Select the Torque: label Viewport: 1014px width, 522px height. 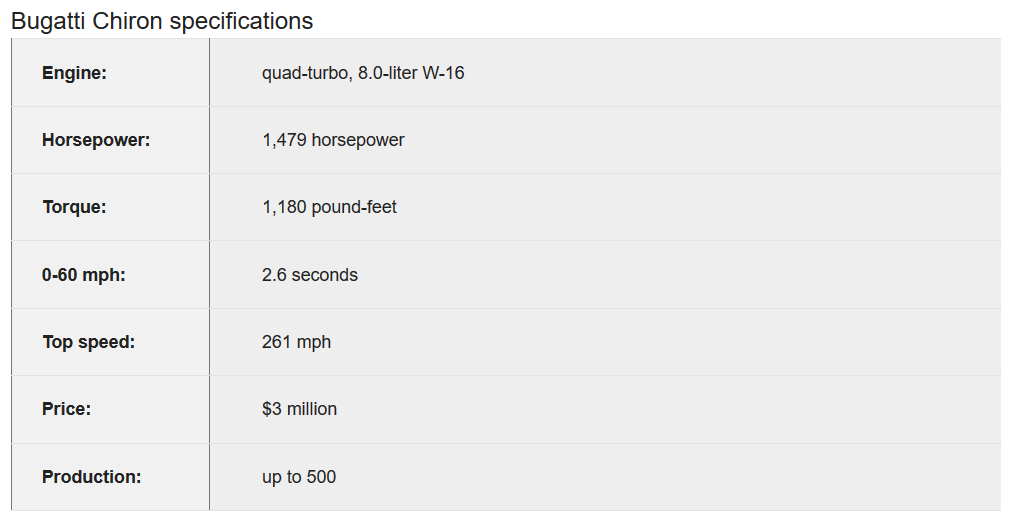pyautogui.click(x=74, y=207)
